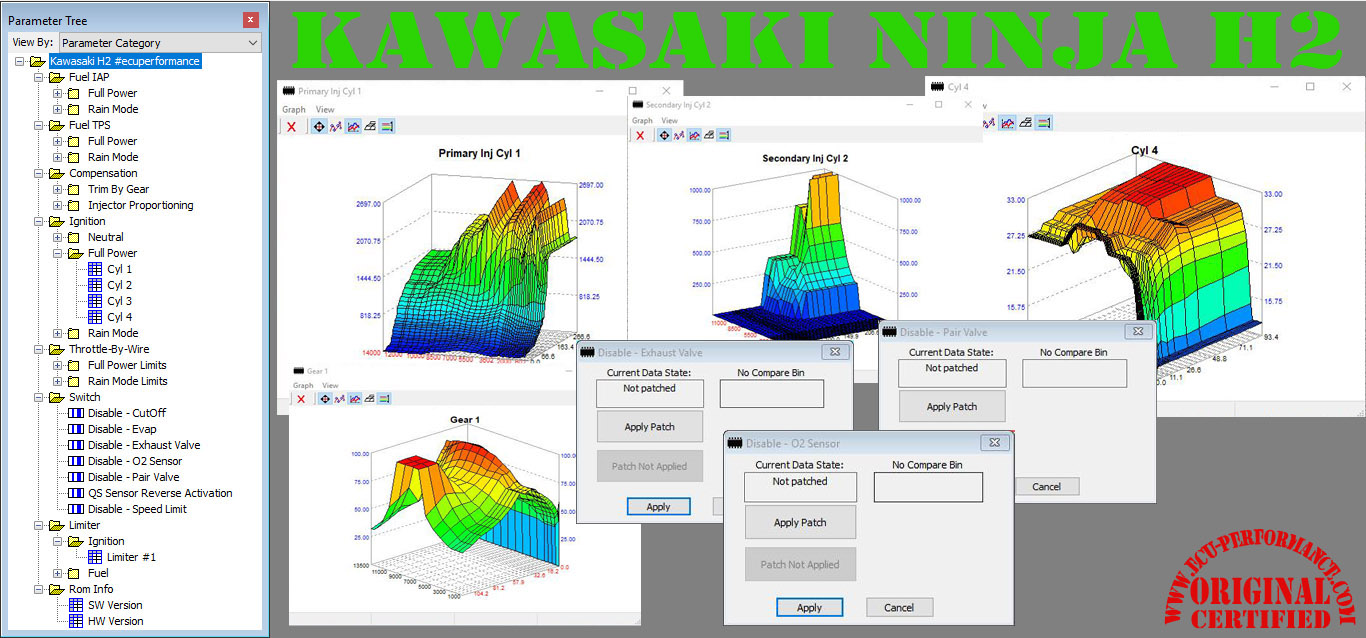Click the 3D surface icon in Secondary Inj Cyl 2

pos(709,135)
